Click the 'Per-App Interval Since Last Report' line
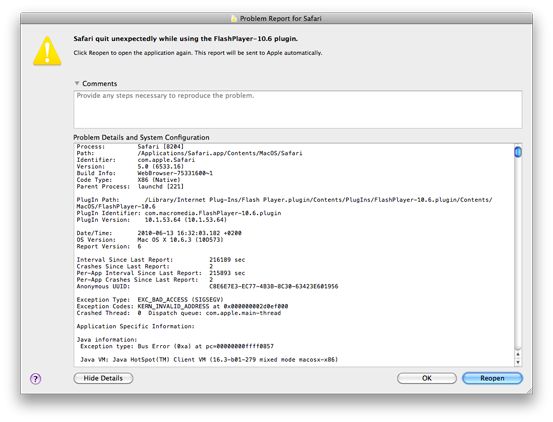The image size is (553, 422). coord(161,273)
